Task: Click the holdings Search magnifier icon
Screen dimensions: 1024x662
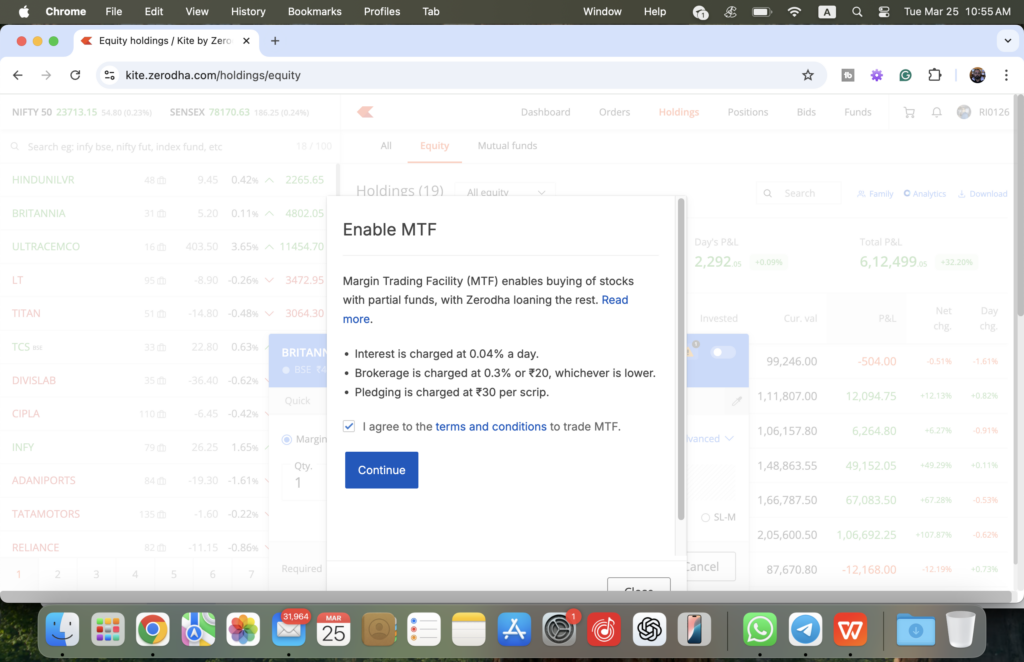Action: pyautogui.click(x=768, y=193)
